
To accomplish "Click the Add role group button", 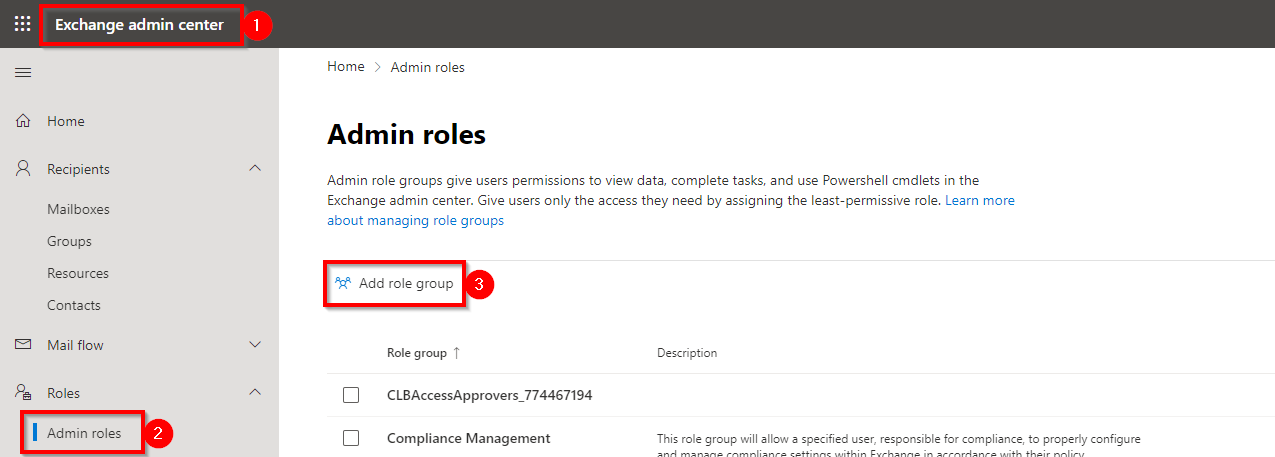I will click(x=395, y=284).
